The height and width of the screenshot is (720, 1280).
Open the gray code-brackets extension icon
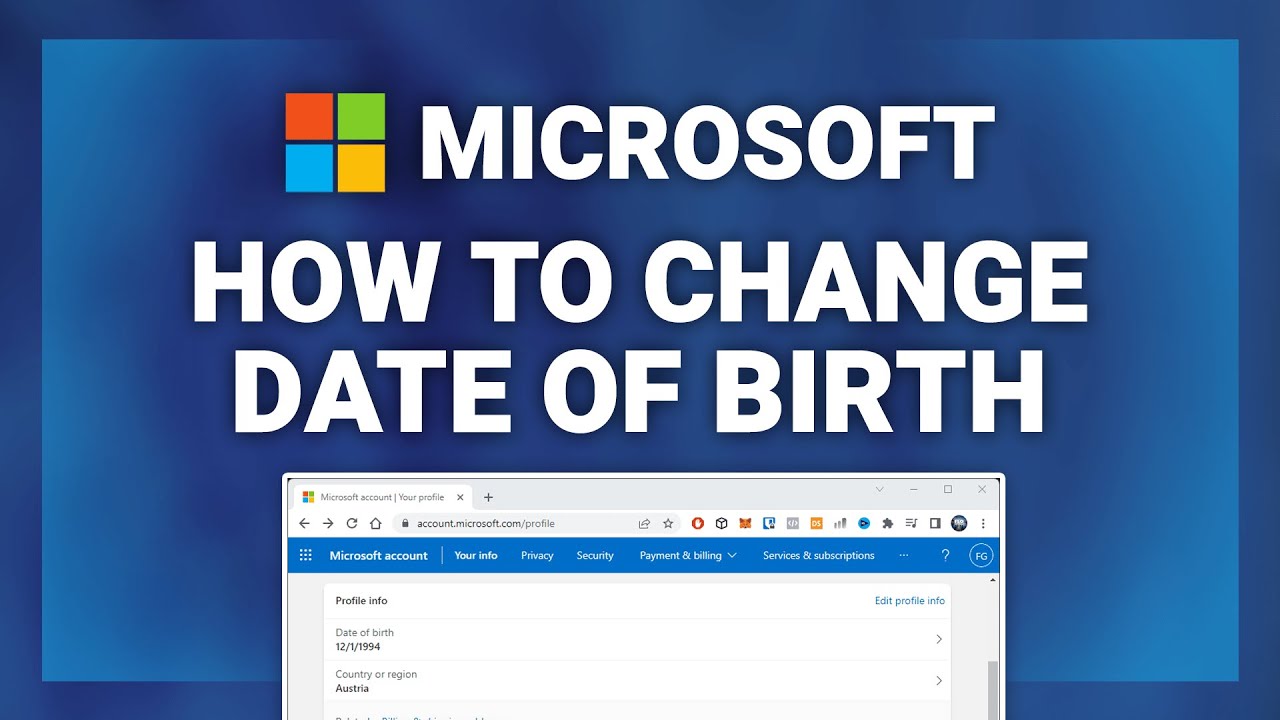pyautogui.click(x=792, y=523)
